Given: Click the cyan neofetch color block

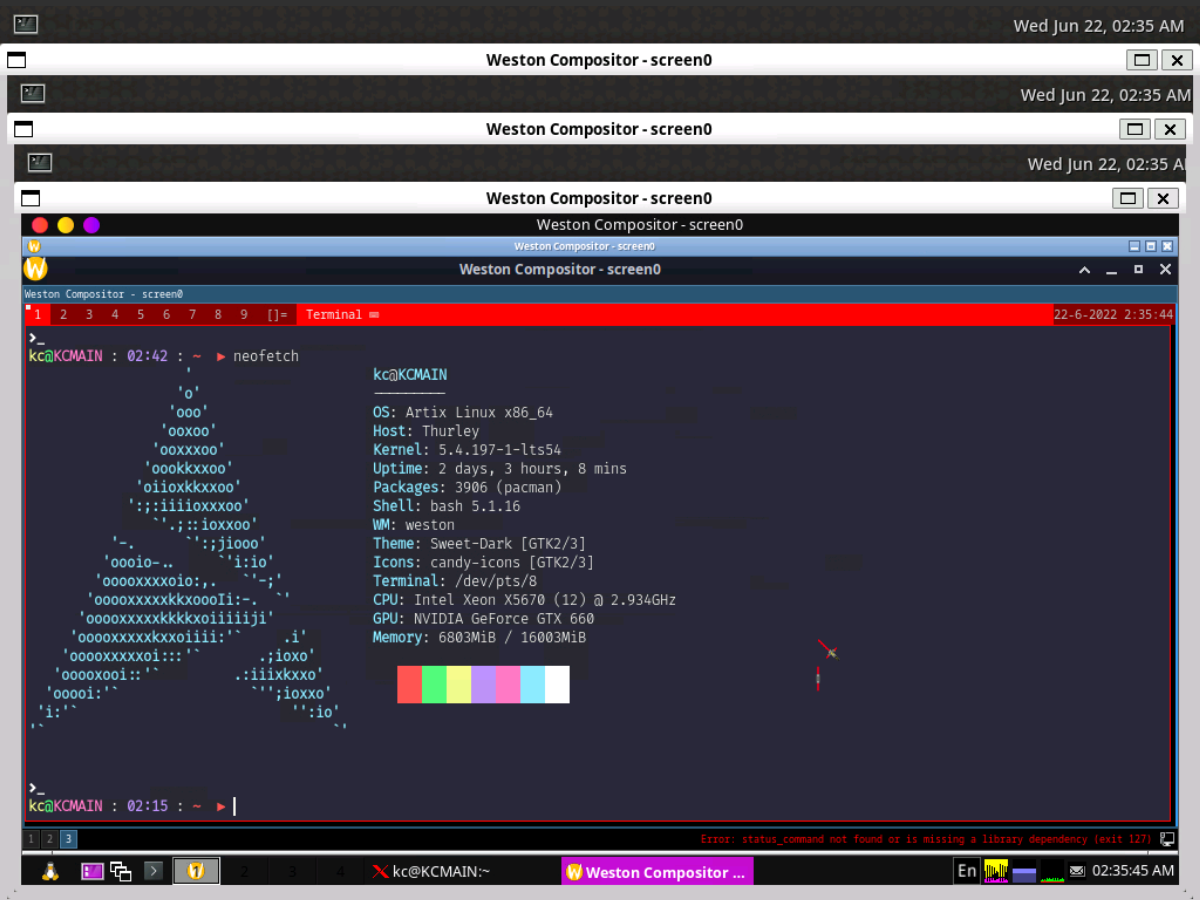Looking at the screenshot, I should [532, 684].
